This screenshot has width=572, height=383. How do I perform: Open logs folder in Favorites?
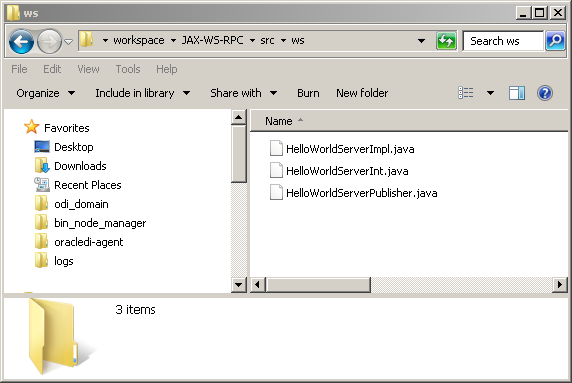click(x=64, y=261)
